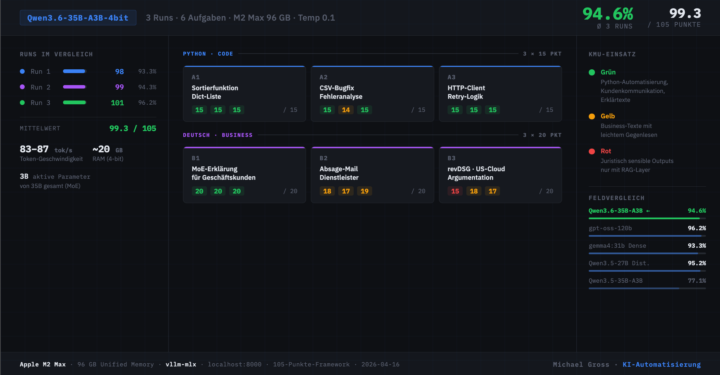Click the orange 14 badge in A2 card
The image size is (720, 375).
[x=346, y=110]
